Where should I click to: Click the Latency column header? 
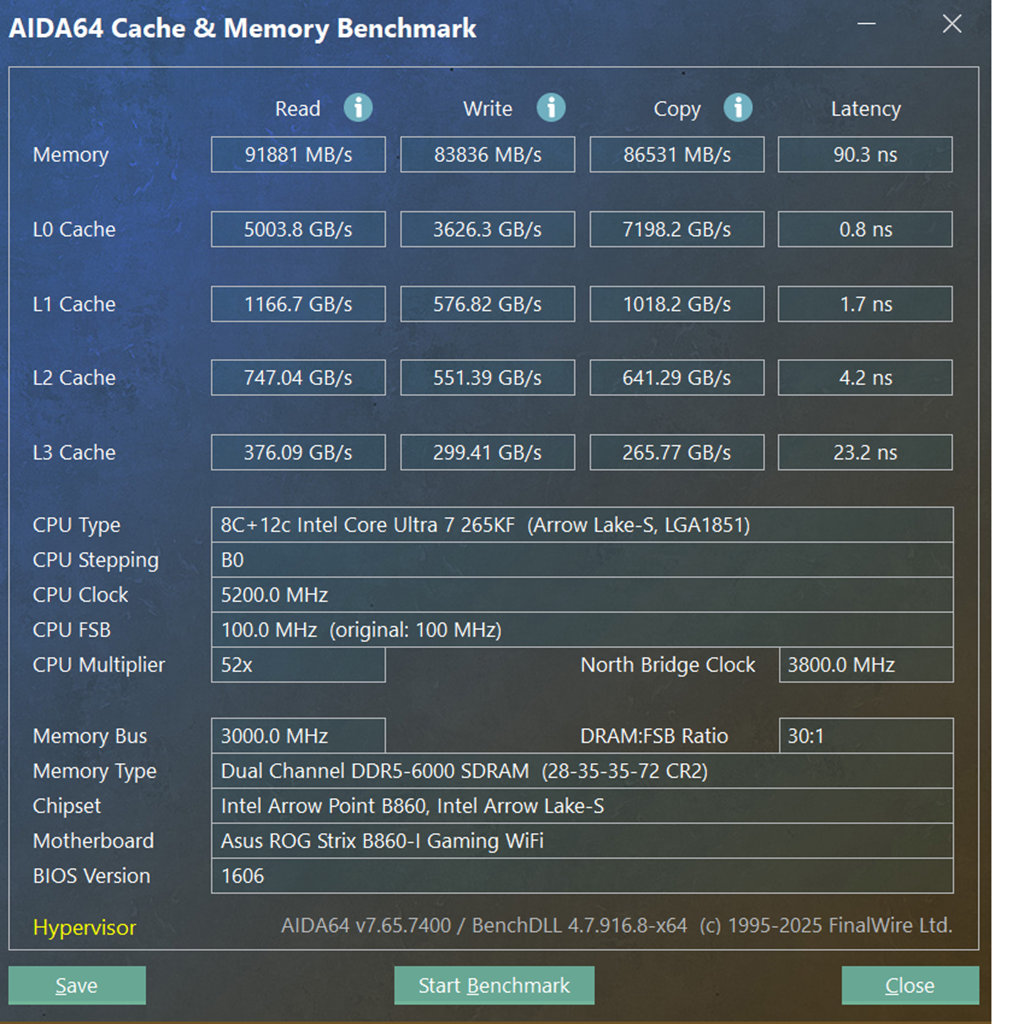point(865,109)
